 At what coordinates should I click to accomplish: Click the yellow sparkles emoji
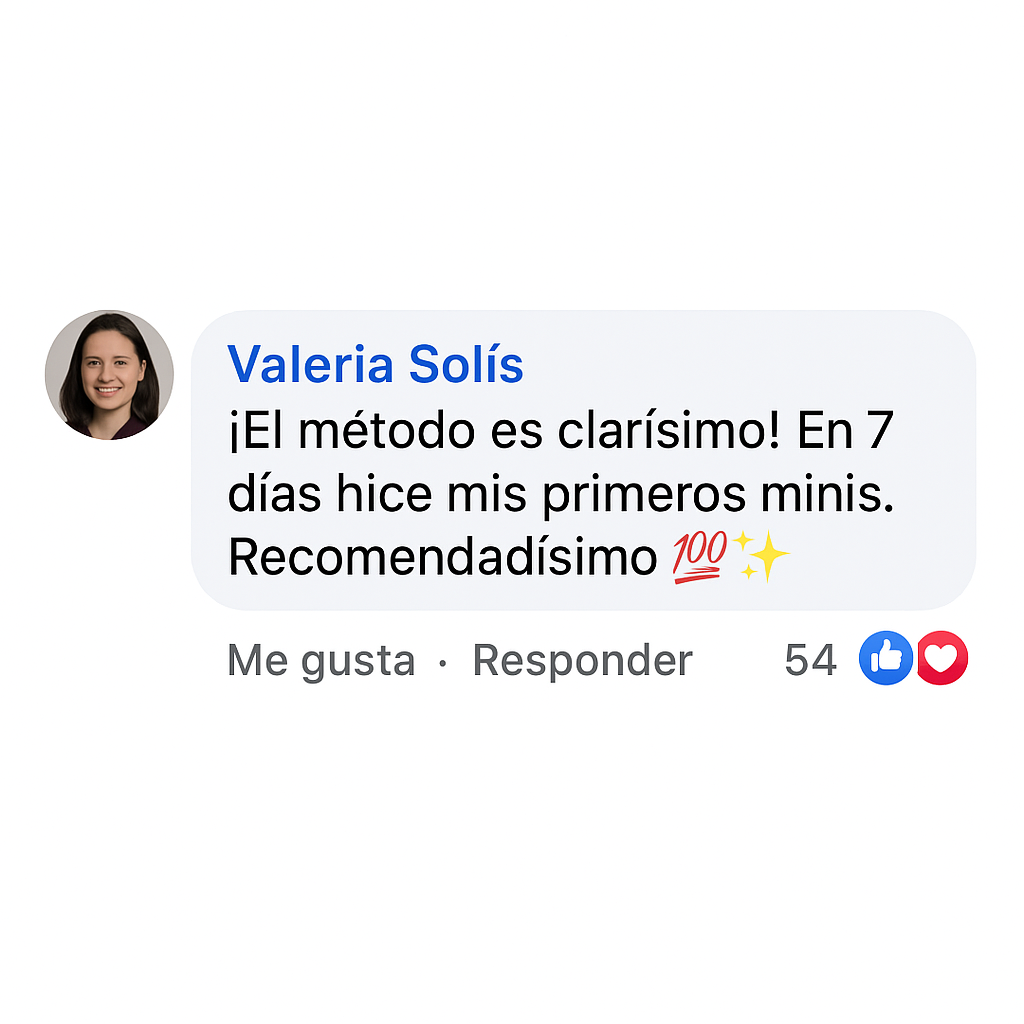pos(761,555)
